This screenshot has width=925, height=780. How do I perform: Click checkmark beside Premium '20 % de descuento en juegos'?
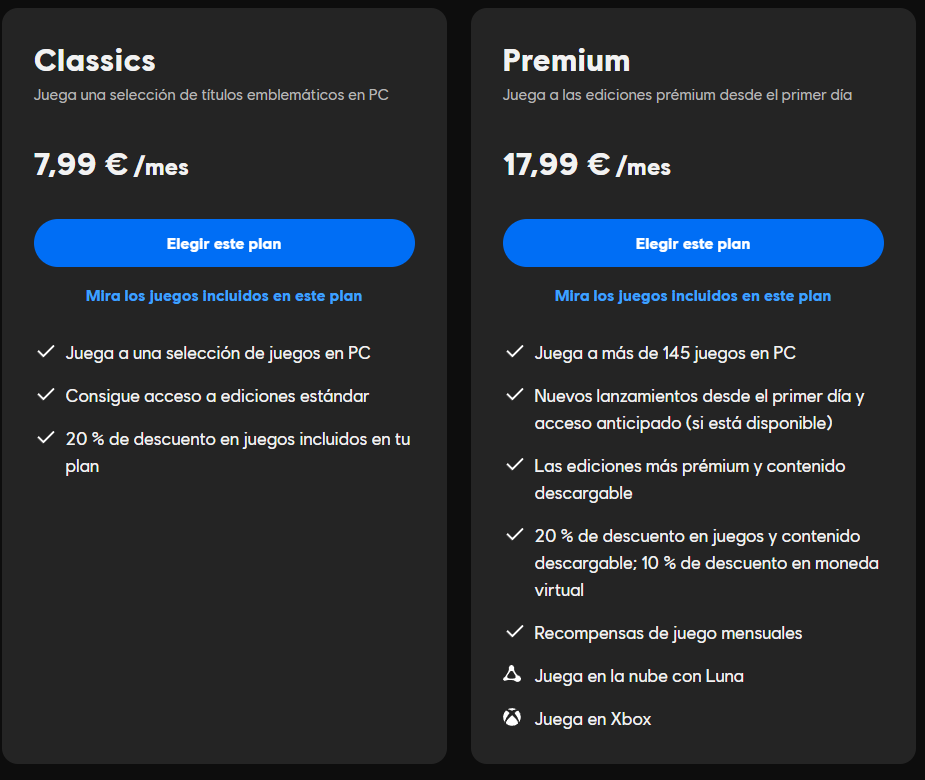click(x=514, y=535)
